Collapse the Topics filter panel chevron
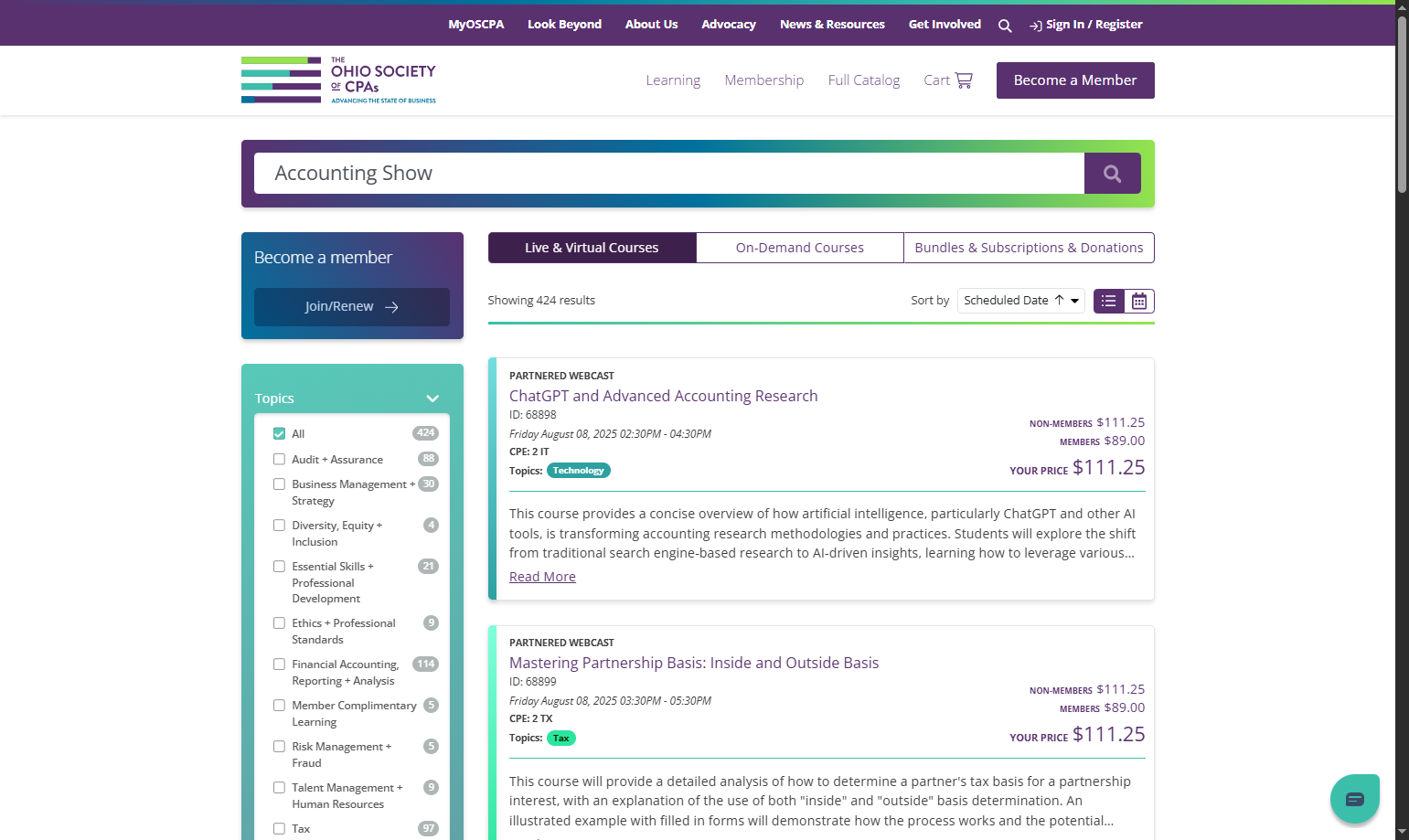Viewport: 1409px width, 840px height. coord(432,399)
